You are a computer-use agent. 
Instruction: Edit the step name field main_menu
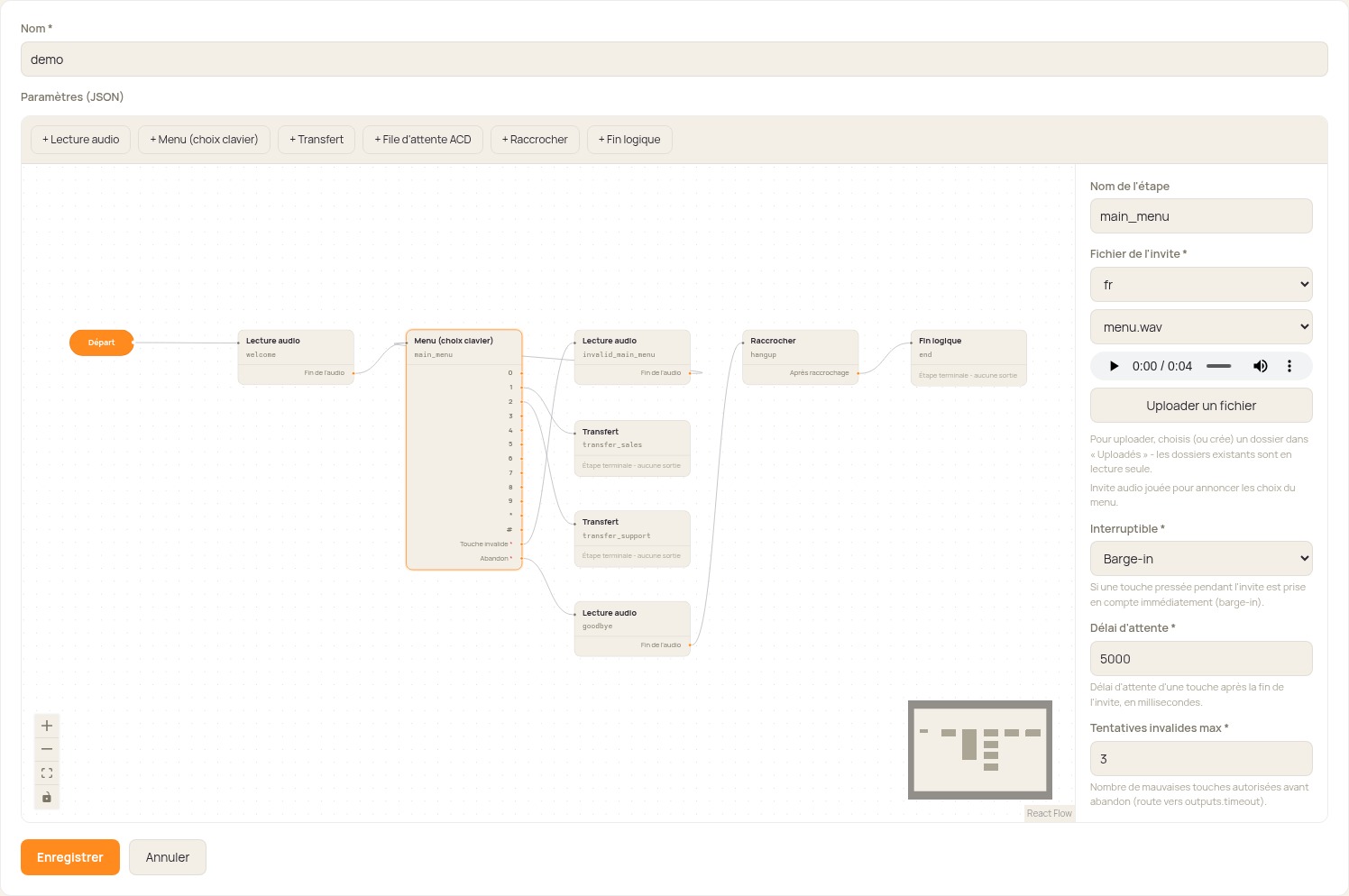click(1201, 216)
